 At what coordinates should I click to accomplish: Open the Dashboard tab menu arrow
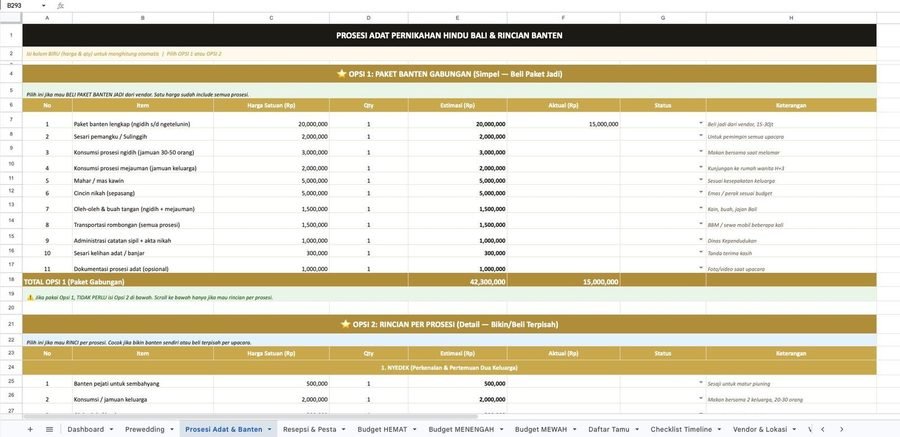(x=111, y=430)
